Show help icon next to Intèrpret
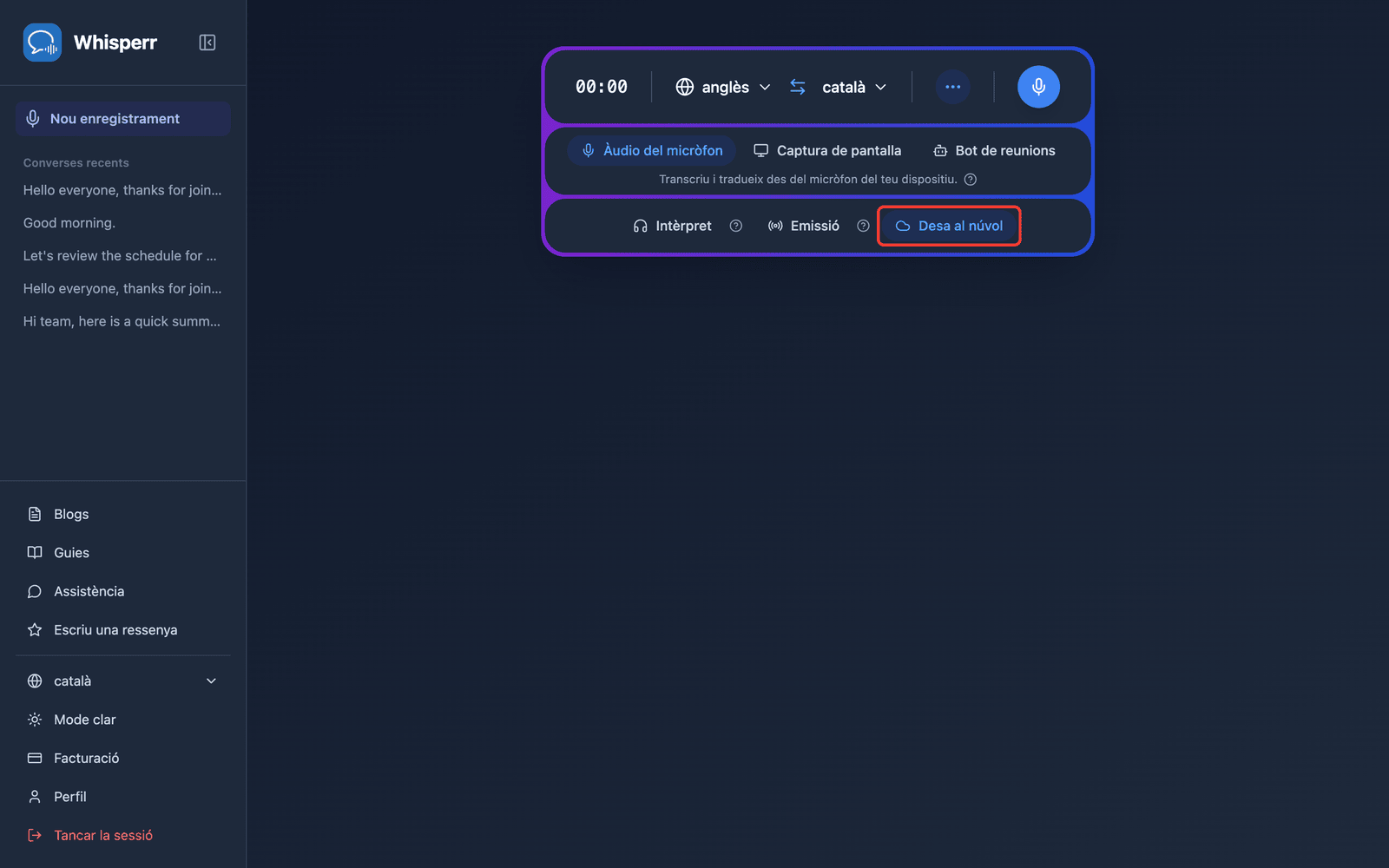This screenshot has width=1389, height=868. [x=736, y=226]
